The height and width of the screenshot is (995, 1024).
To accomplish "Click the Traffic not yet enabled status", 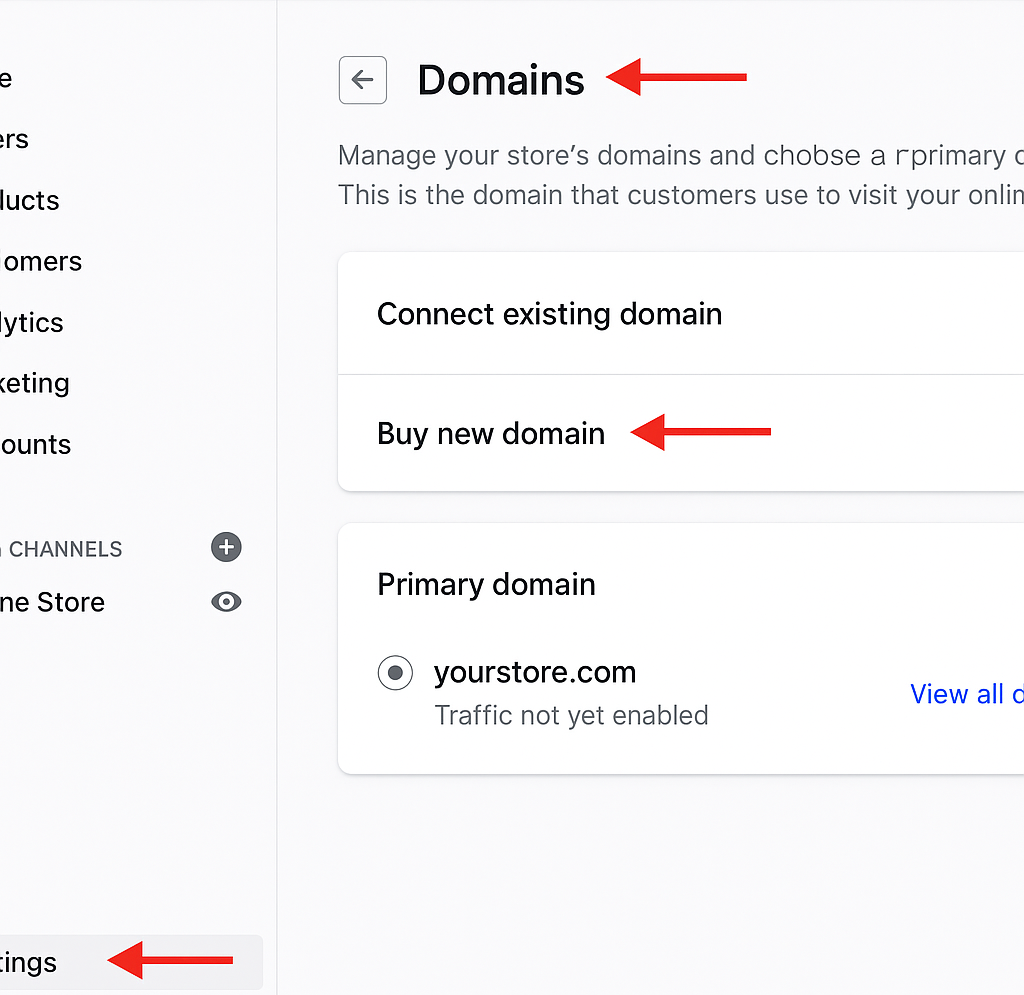I will point(571,716).
